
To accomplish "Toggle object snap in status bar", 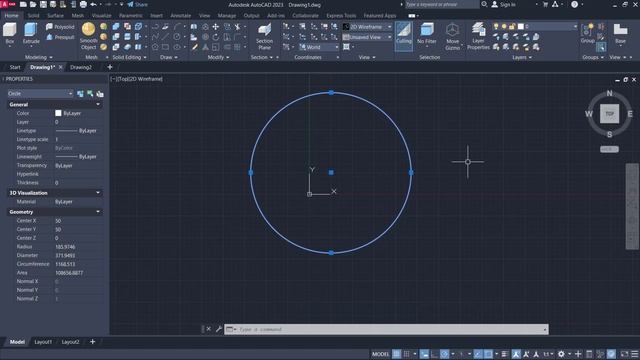I will coord(488,354).
